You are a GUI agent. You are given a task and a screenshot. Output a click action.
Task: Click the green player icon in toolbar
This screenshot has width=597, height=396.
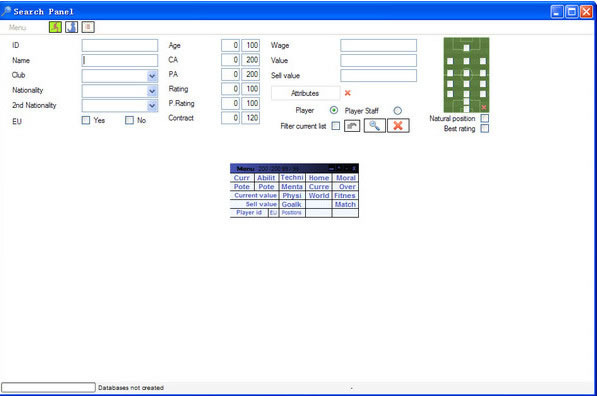pyautogui.click(x=55, y=27)
